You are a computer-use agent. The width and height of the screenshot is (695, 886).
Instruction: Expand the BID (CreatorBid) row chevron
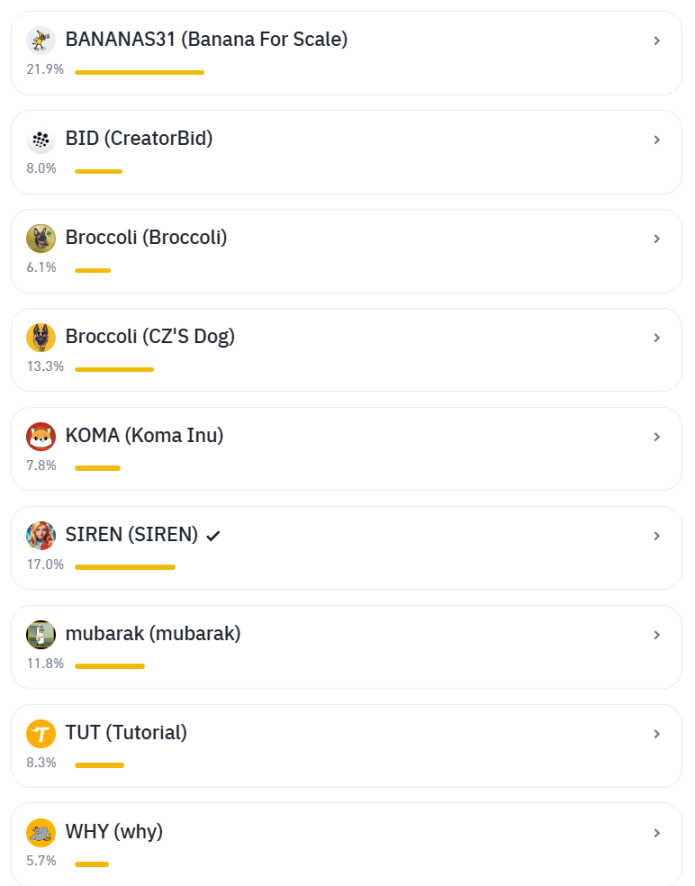click(657, 140)
